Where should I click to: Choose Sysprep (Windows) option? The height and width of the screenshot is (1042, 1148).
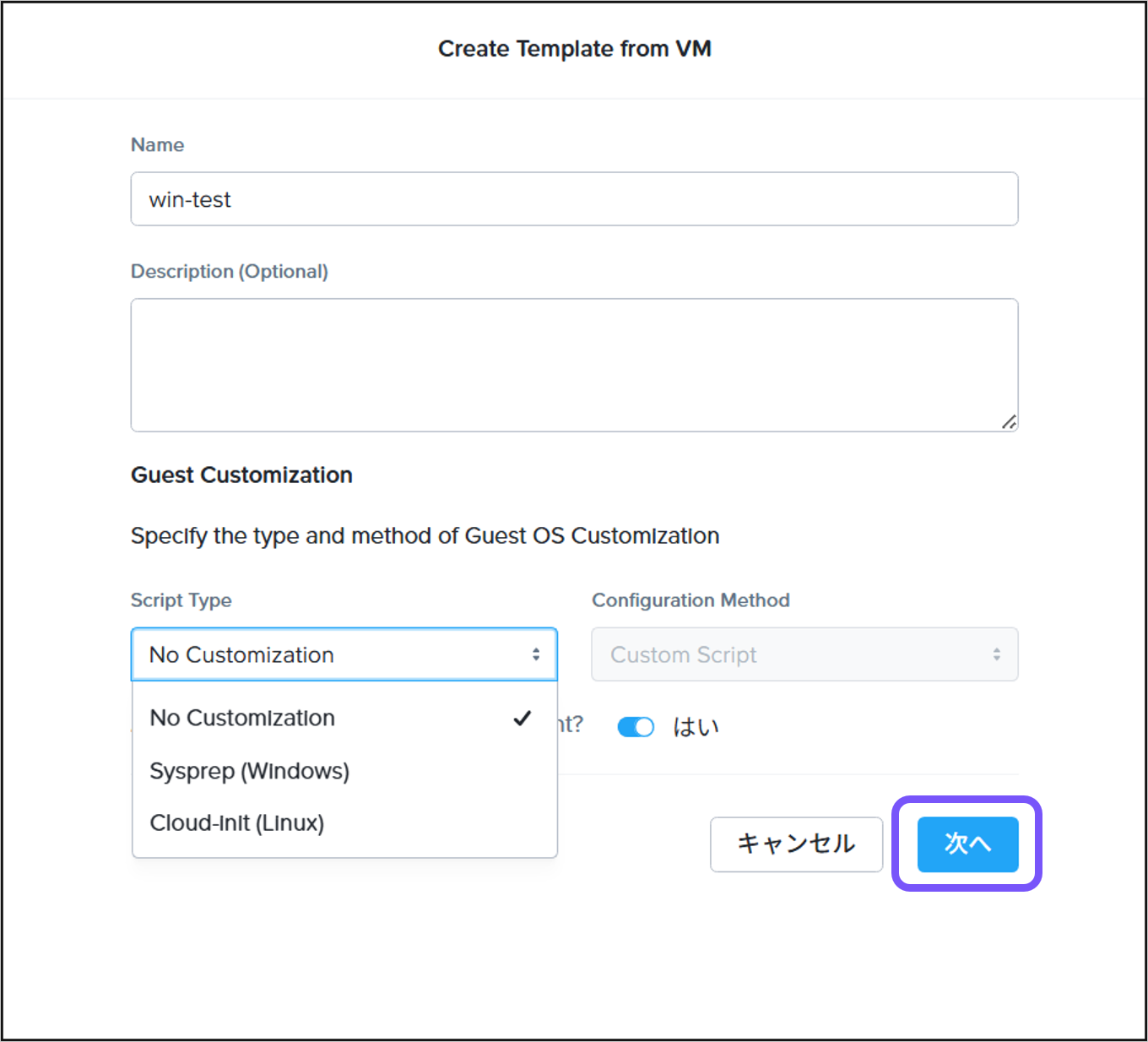tap(250, 771)
